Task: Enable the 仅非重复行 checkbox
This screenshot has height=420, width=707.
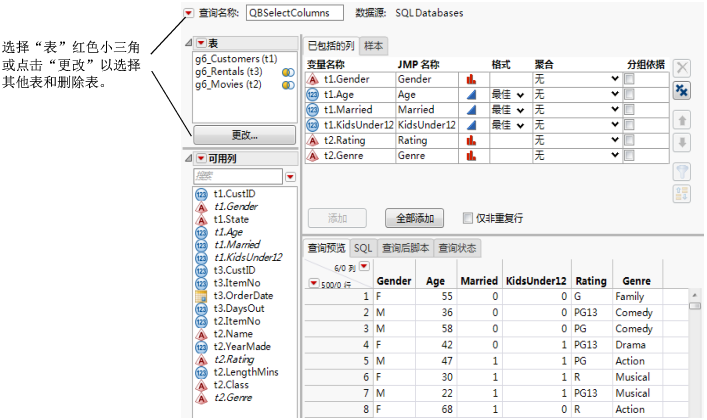Action: 468,218
